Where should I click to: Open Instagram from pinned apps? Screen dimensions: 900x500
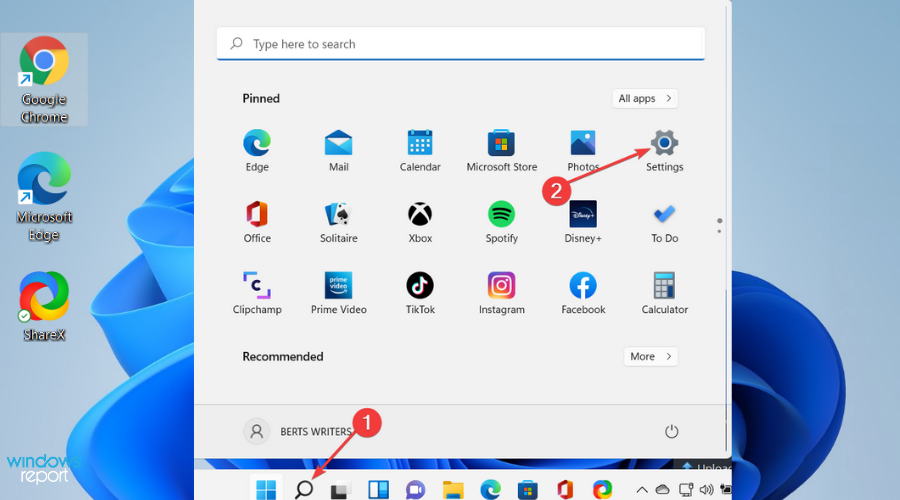tap(501, 293)
